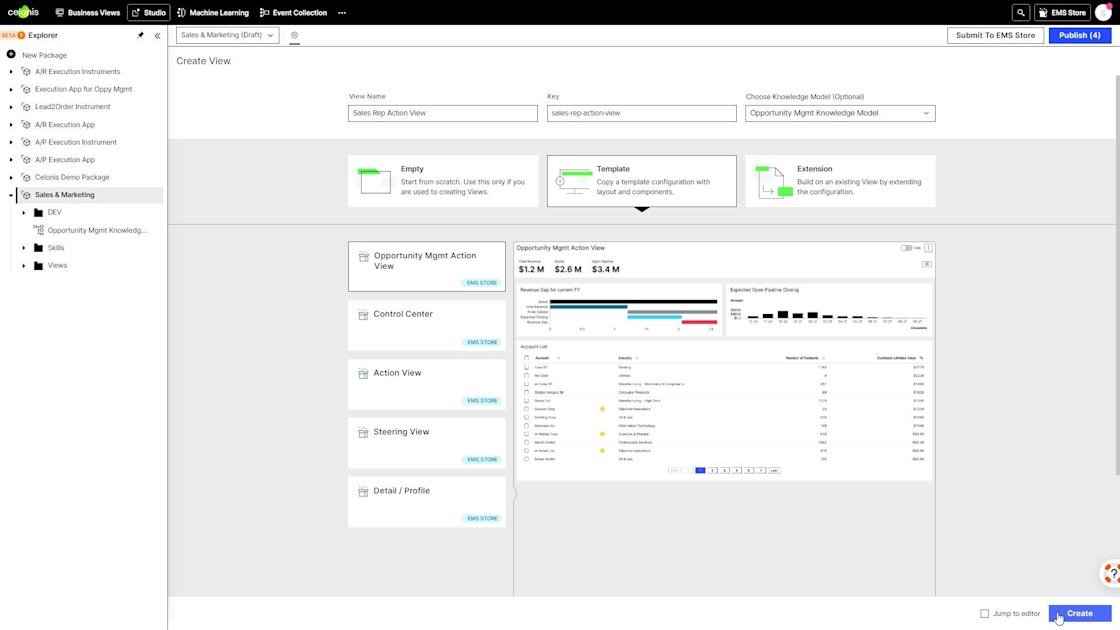Image resolution: width=1120 pixels, height=630 pixels.
Task: Click the search magnifier icon
Action: (x=1021, y=12)
